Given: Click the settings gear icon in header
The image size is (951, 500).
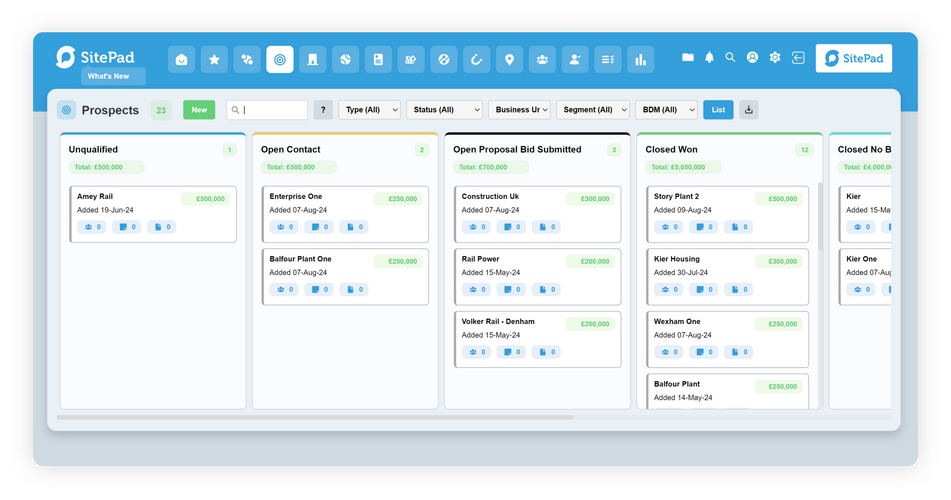Looking at the screenshot, I should point(774,58).
